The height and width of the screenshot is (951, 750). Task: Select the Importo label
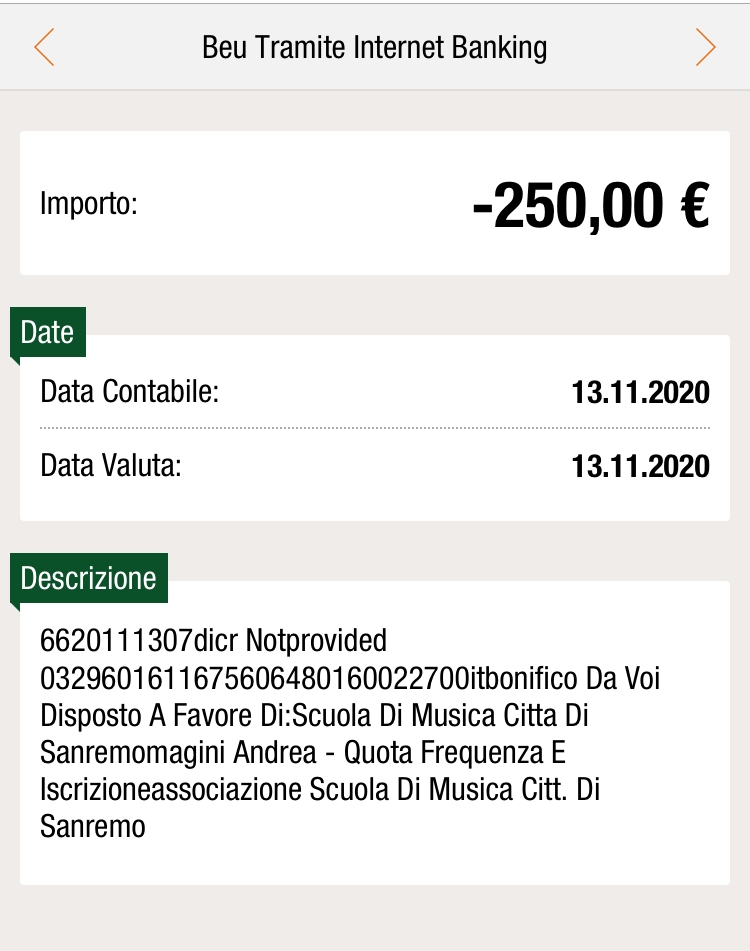coord(89,203)
